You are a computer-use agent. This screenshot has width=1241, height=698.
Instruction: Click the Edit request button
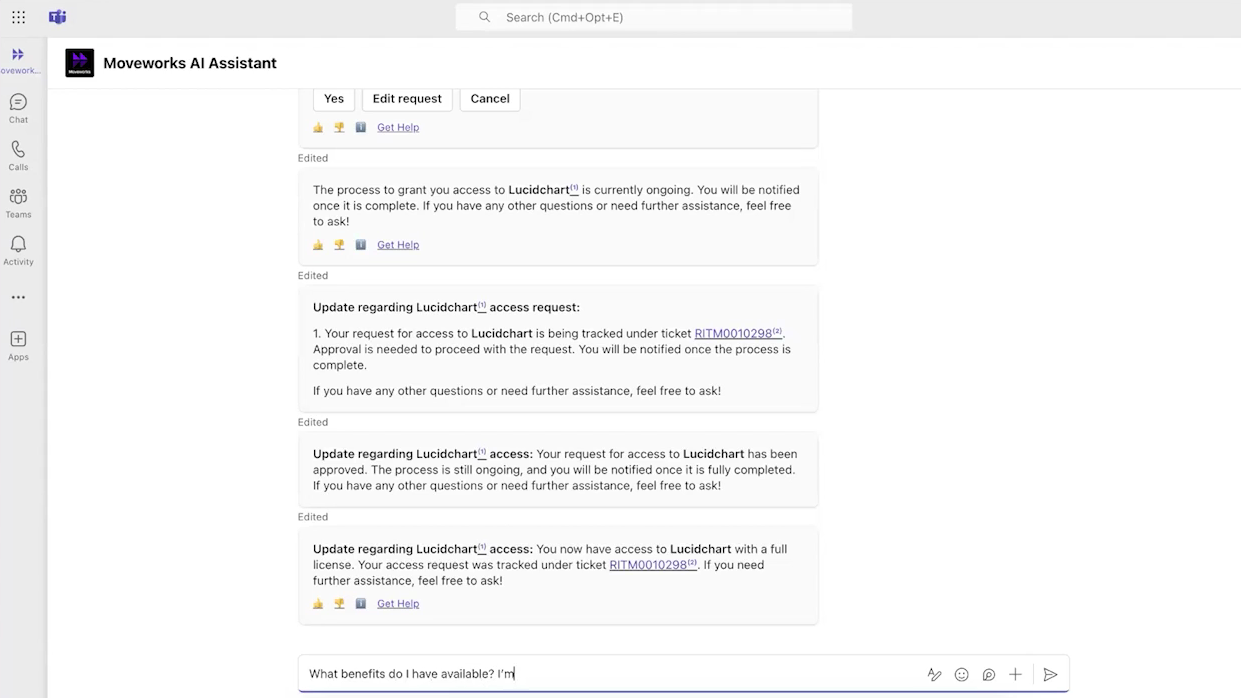406,99
